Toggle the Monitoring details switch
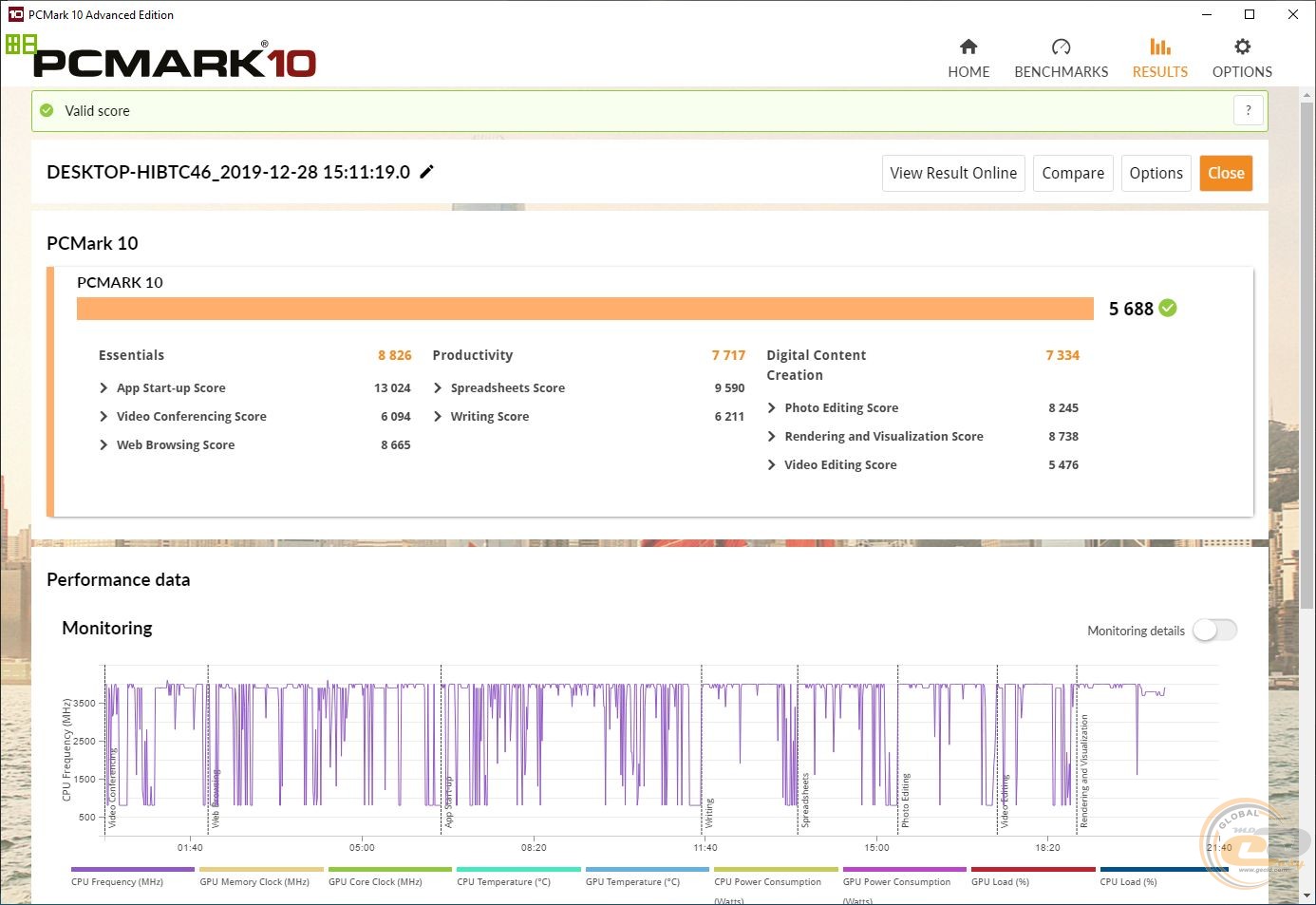Image resolution: width=1316 pixels, height=905 pixels. (1214, 631)
